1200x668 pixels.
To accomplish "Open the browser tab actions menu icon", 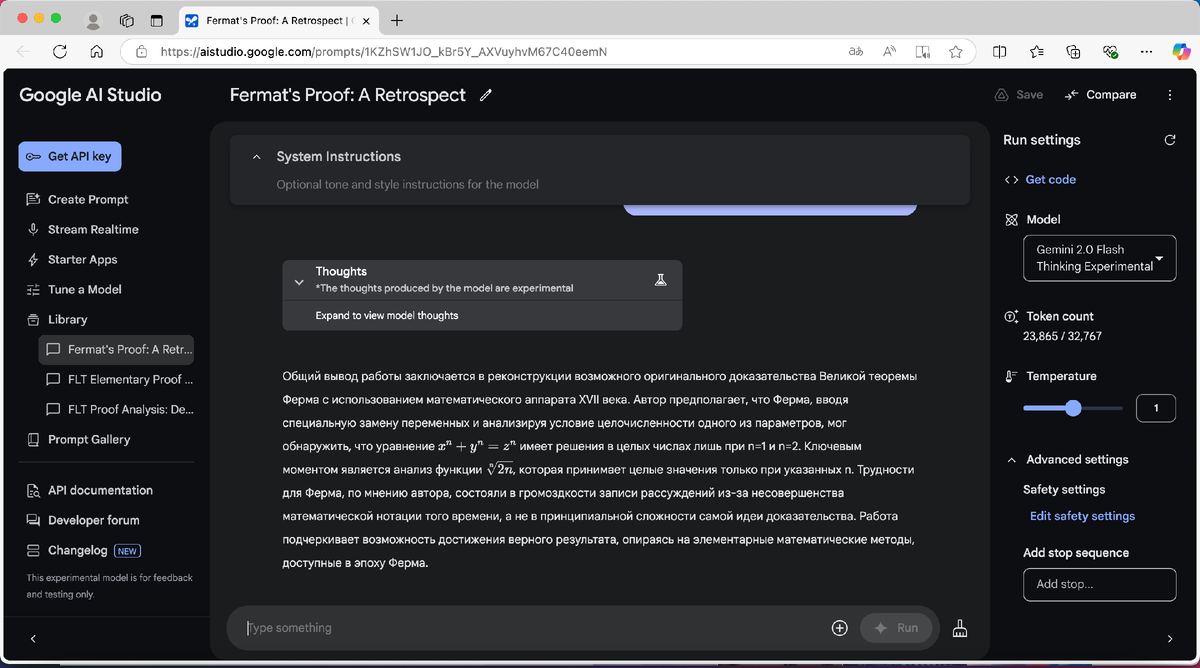I will pyautogui.click(x=156, y=20).
